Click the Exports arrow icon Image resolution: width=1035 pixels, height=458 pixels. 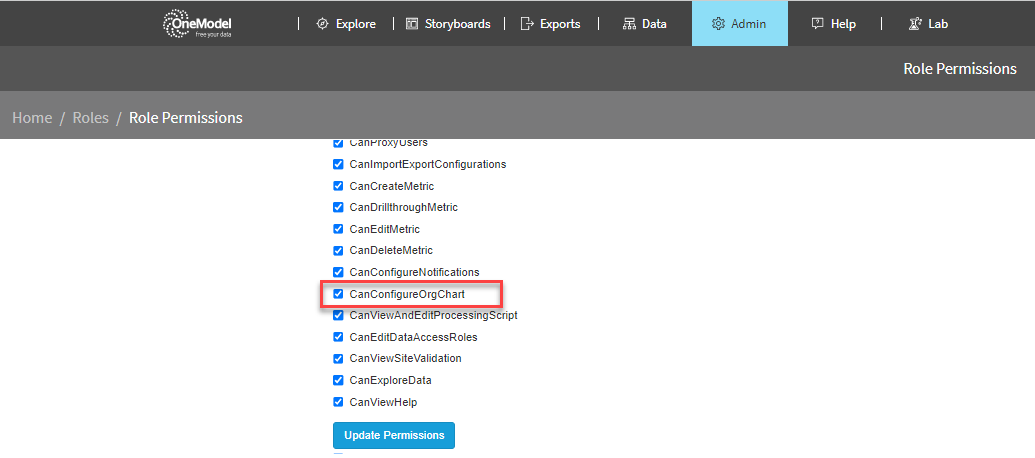tap(527, 24)
